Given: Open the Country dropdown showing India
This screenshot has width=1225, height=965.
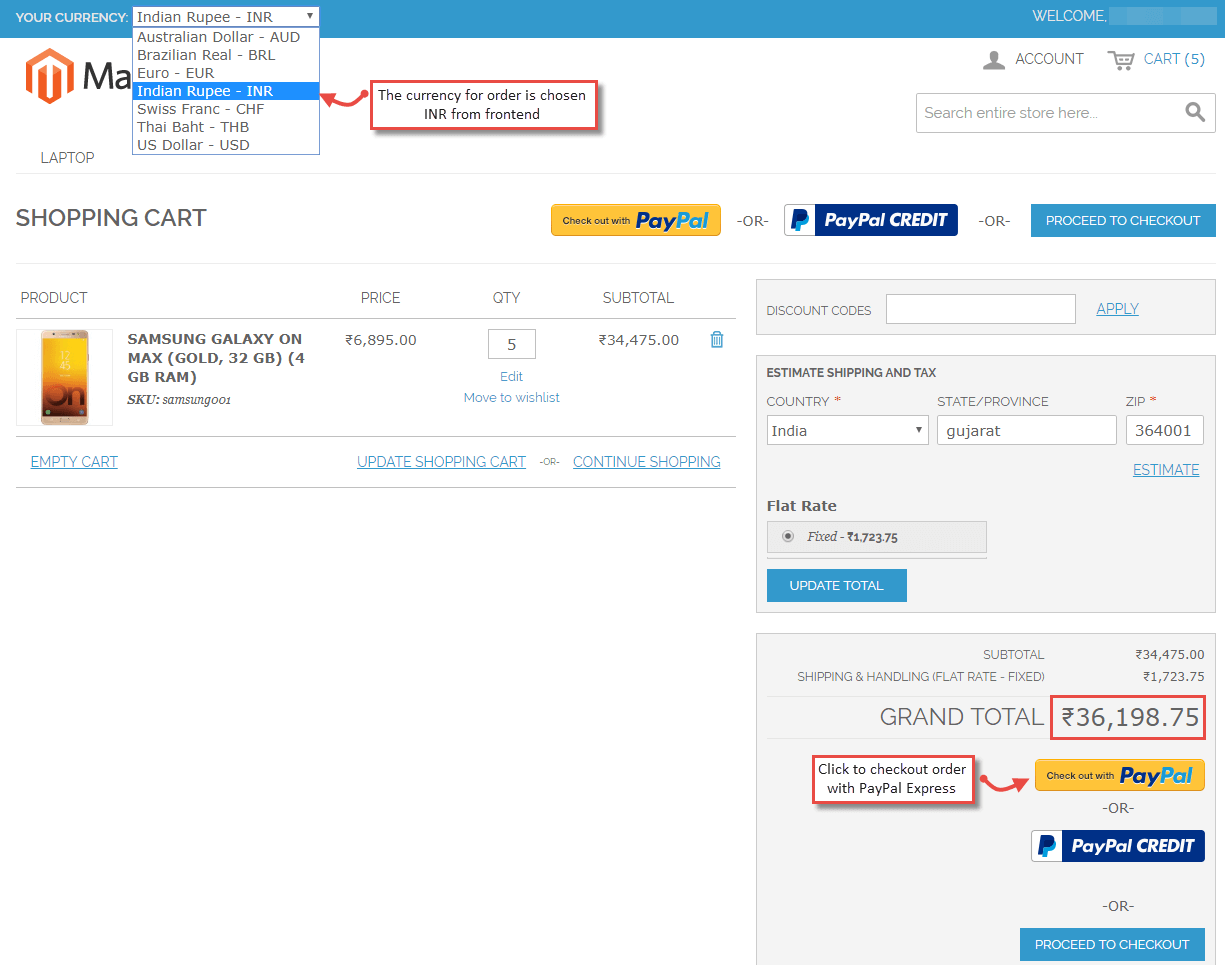Looking at the screenshot, I should [x=848, y=431].
